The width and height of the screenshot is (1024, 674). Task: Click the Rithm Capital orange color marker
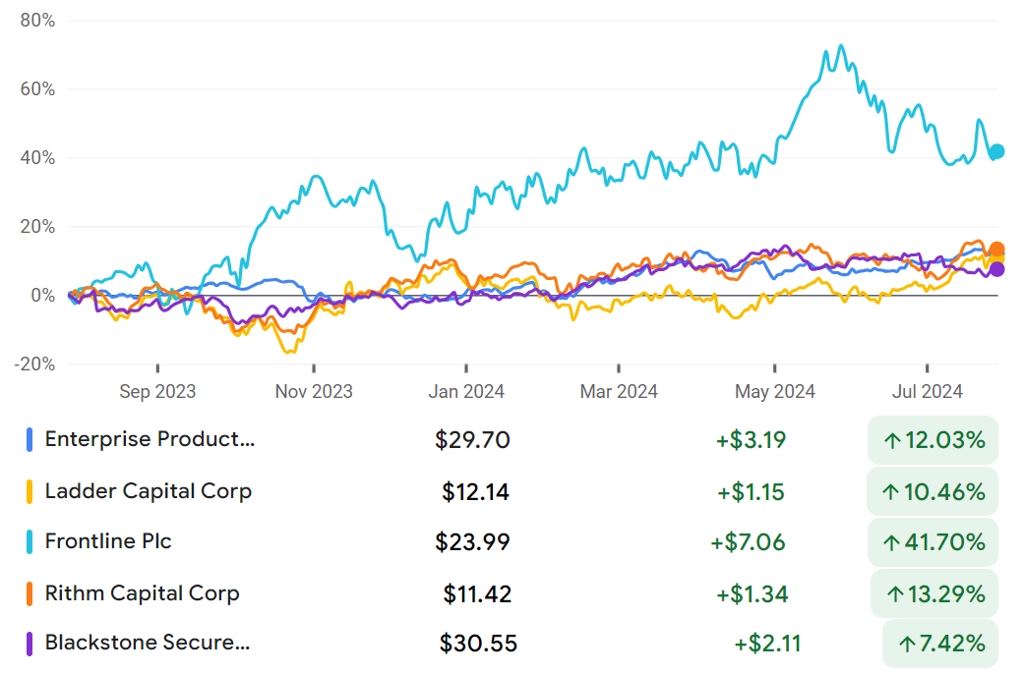29,594
